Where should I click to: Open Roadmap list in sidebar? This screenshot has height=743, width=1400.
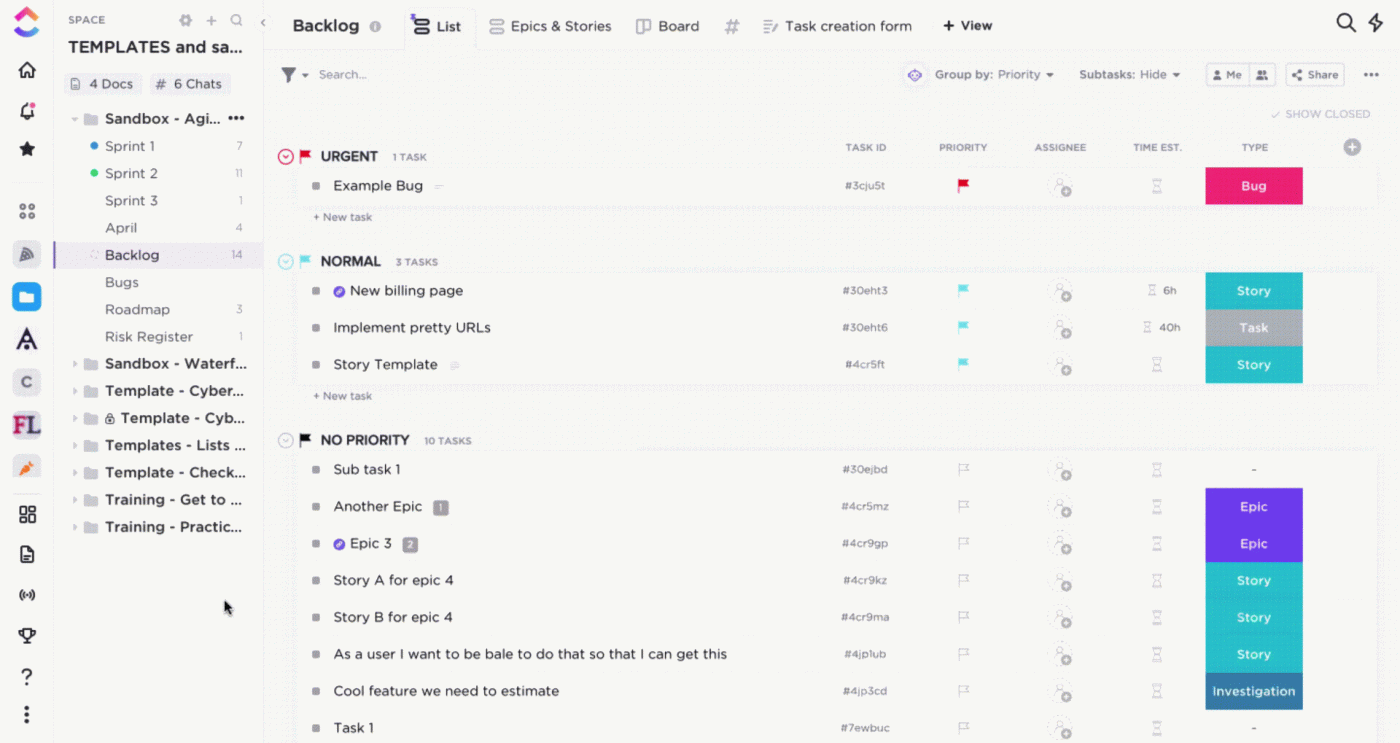[x=137, y=310]
